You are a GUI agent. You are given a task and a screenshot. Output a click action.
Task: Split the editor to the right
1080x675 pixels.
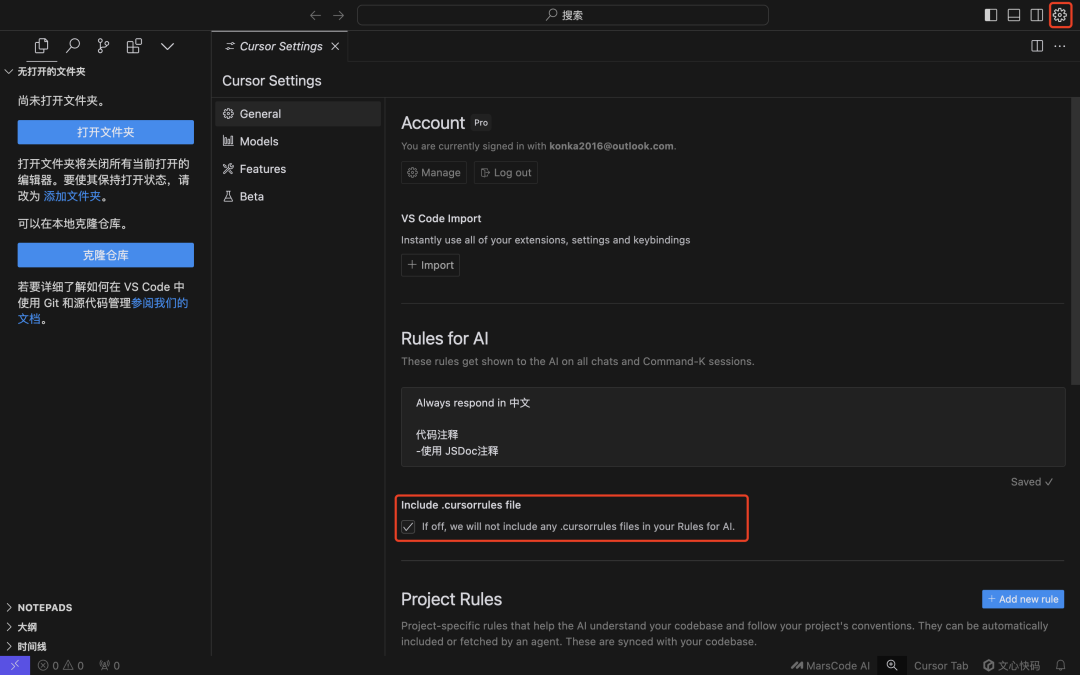tap(1037, 46)
